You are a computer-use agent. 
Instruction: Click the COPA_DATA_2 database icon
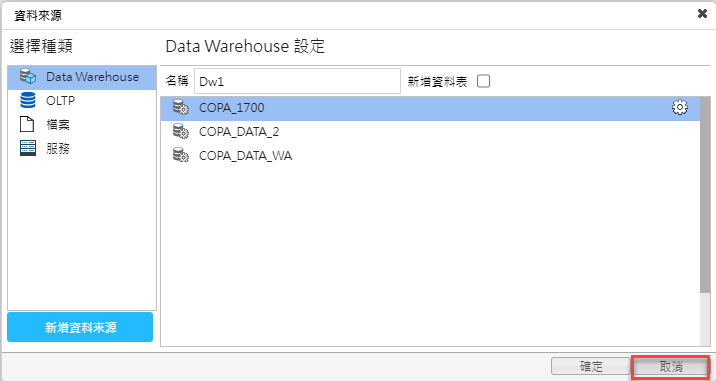[181, 132]
